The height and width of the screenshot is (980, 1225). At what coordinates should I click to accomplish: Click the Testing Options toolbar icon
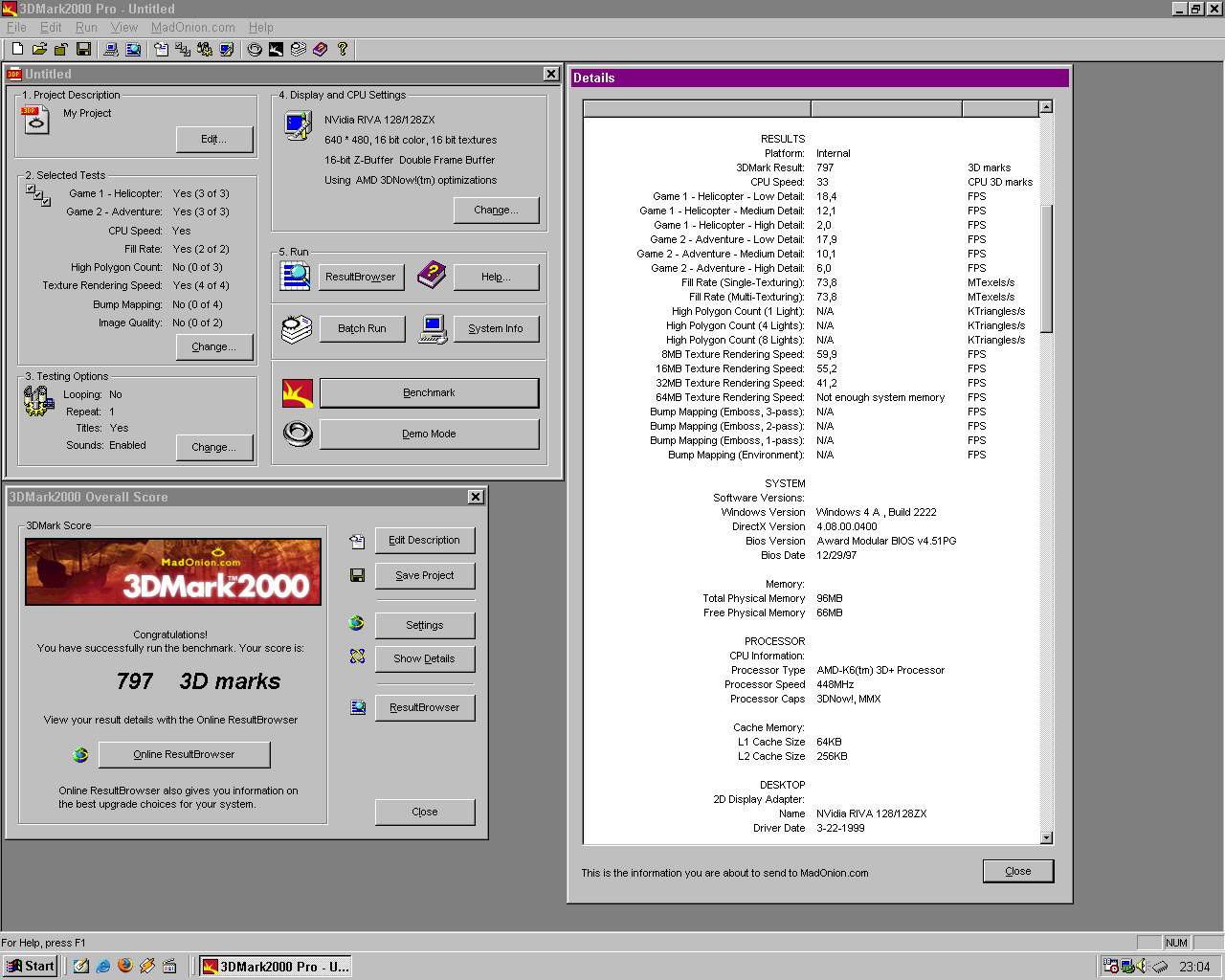tap(205, 49)
